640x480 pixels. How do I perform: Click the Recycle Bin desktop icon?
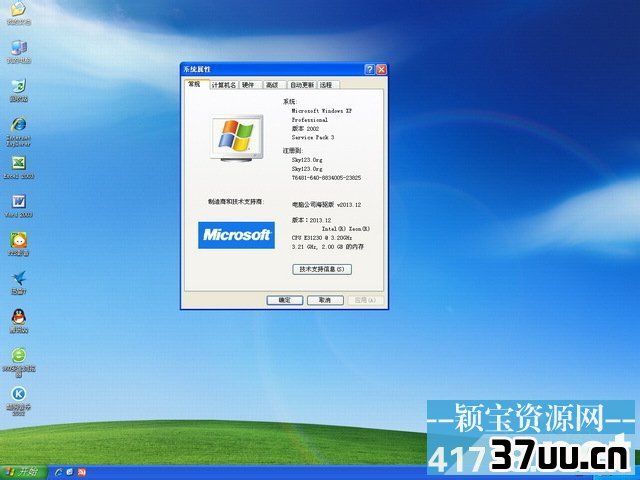(x=19, y=90)
